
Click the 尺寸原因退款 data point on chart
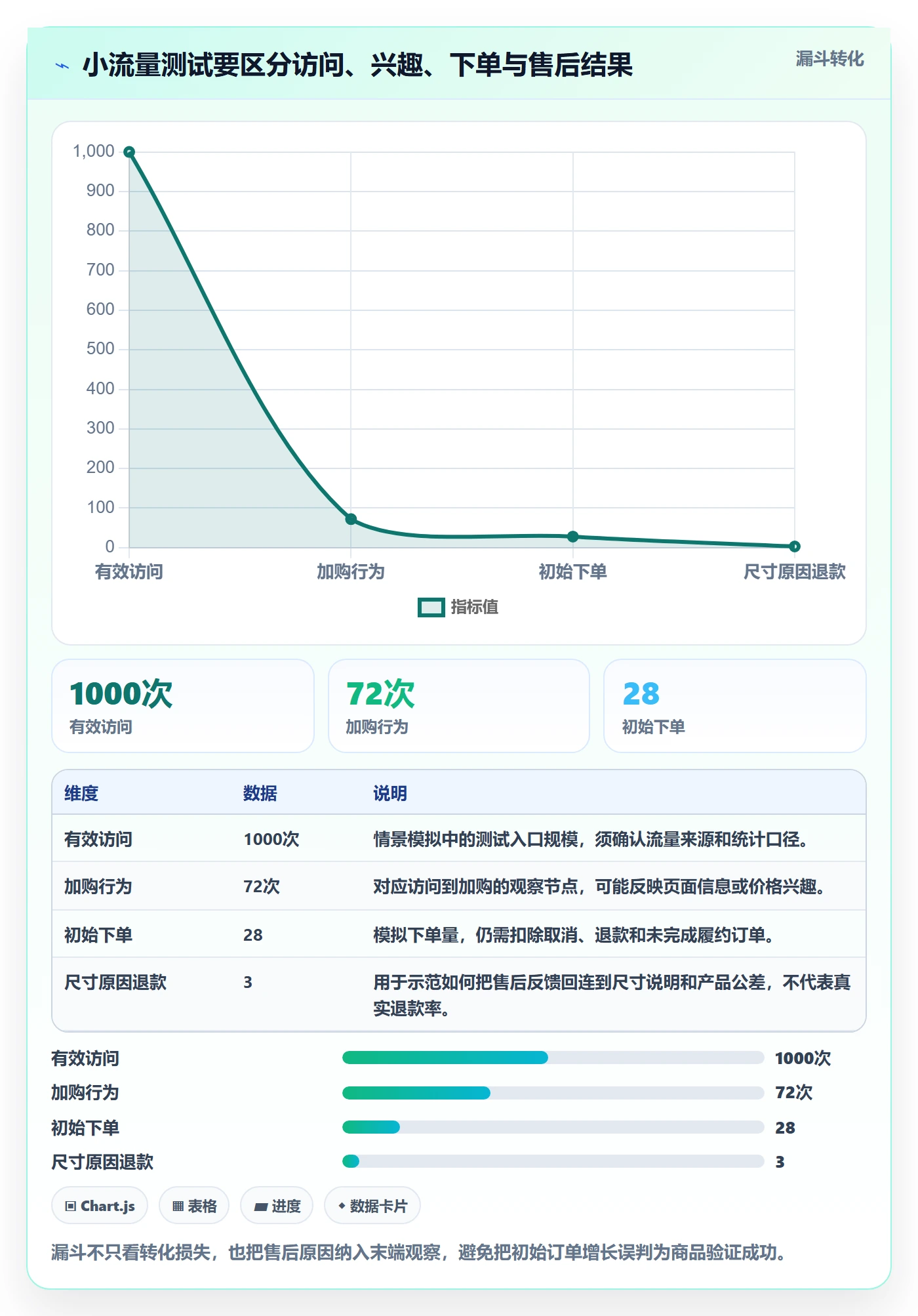794,546
